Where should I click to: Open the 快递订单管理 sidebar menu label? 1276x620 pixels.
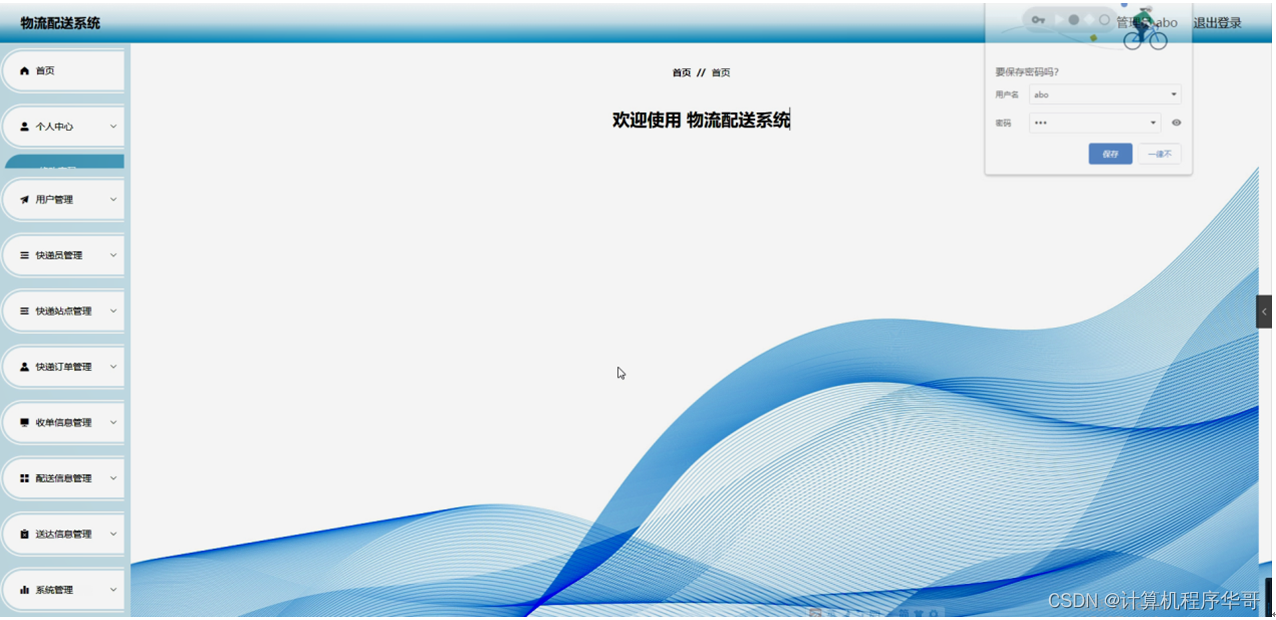click(63, 367)
